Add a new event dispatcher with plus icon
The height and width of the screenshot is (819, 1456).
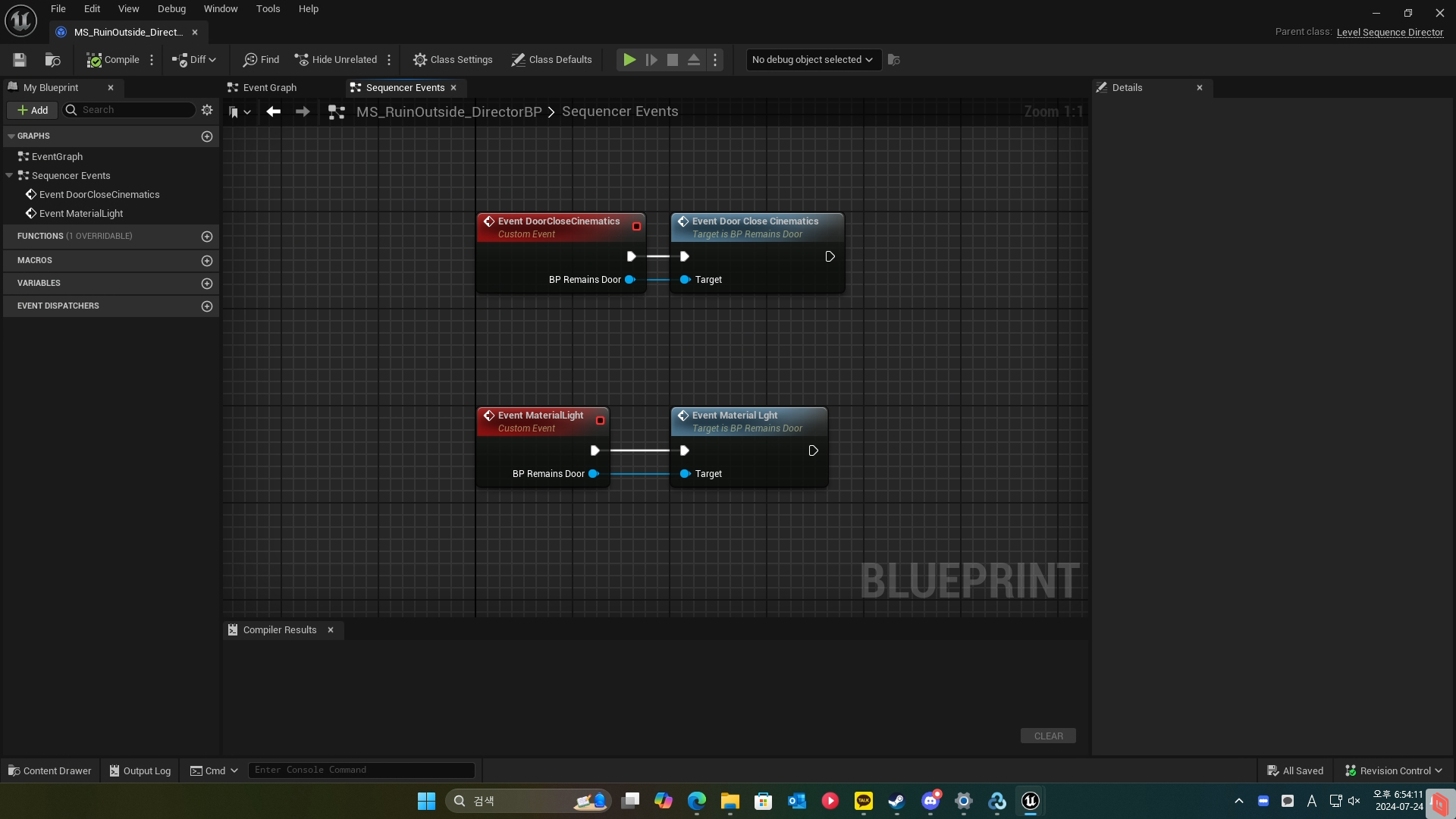click(207, 306)
